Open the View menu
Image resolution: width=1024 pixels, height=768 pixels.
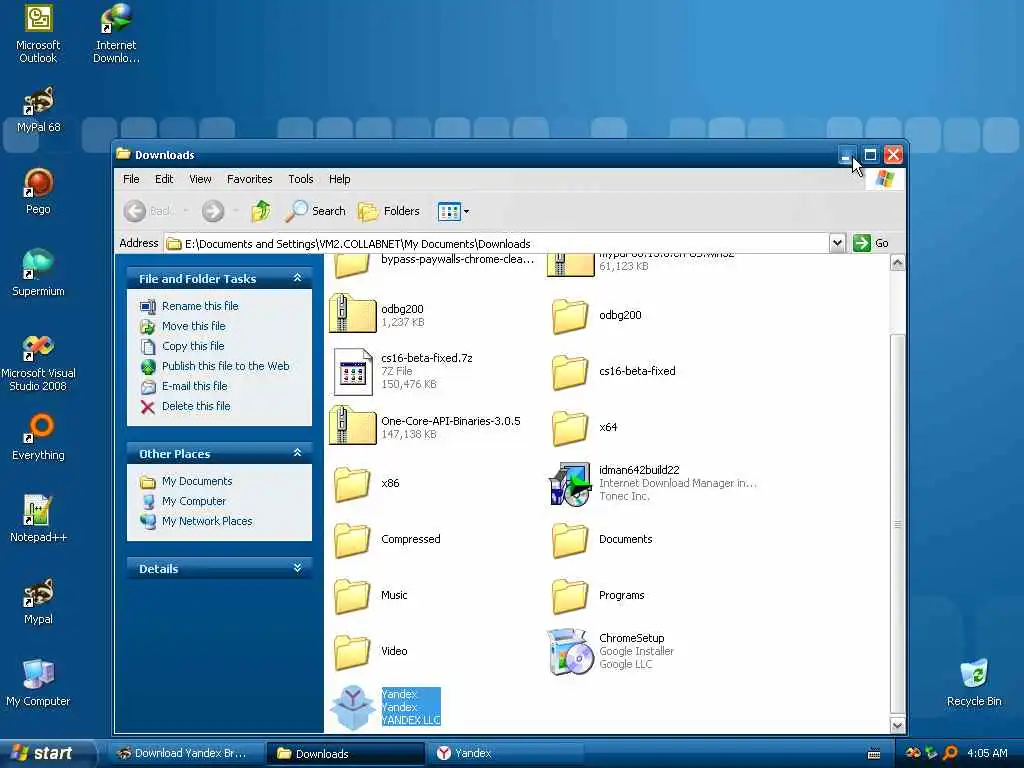(x=200, y=179)
